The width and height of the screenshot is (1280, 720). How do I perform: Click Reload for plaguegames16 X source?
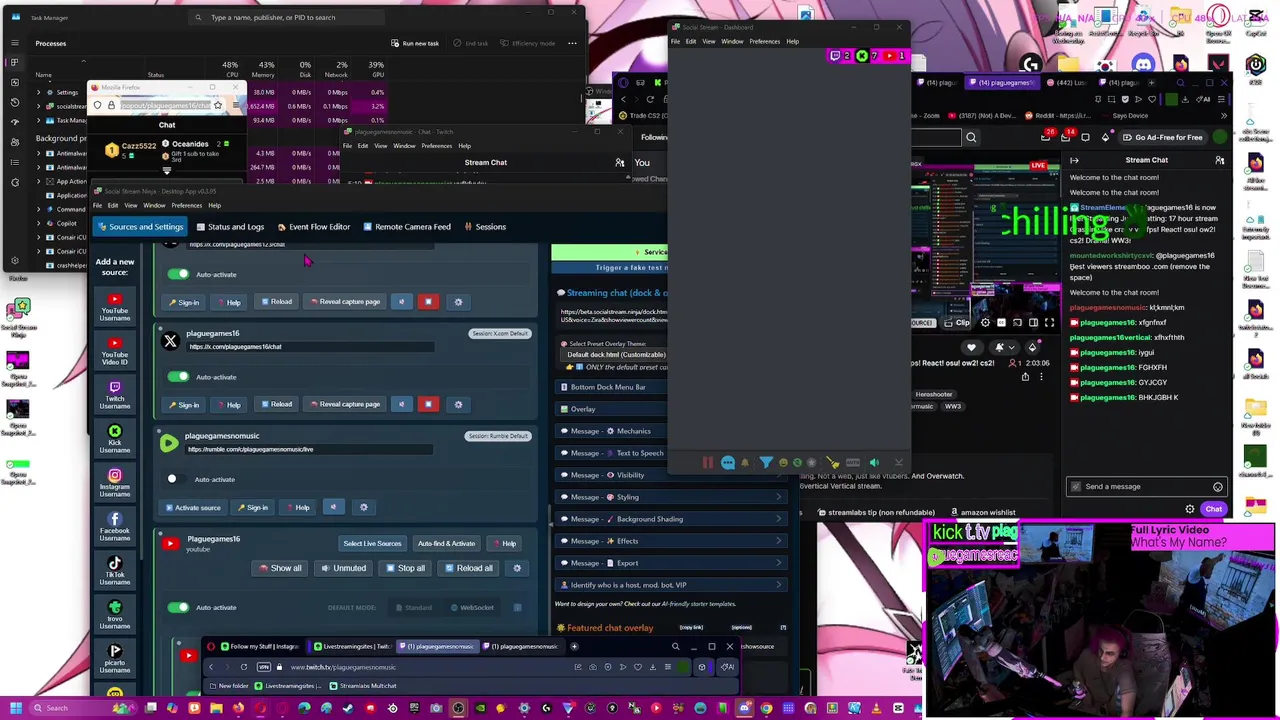tap(276, 404)
